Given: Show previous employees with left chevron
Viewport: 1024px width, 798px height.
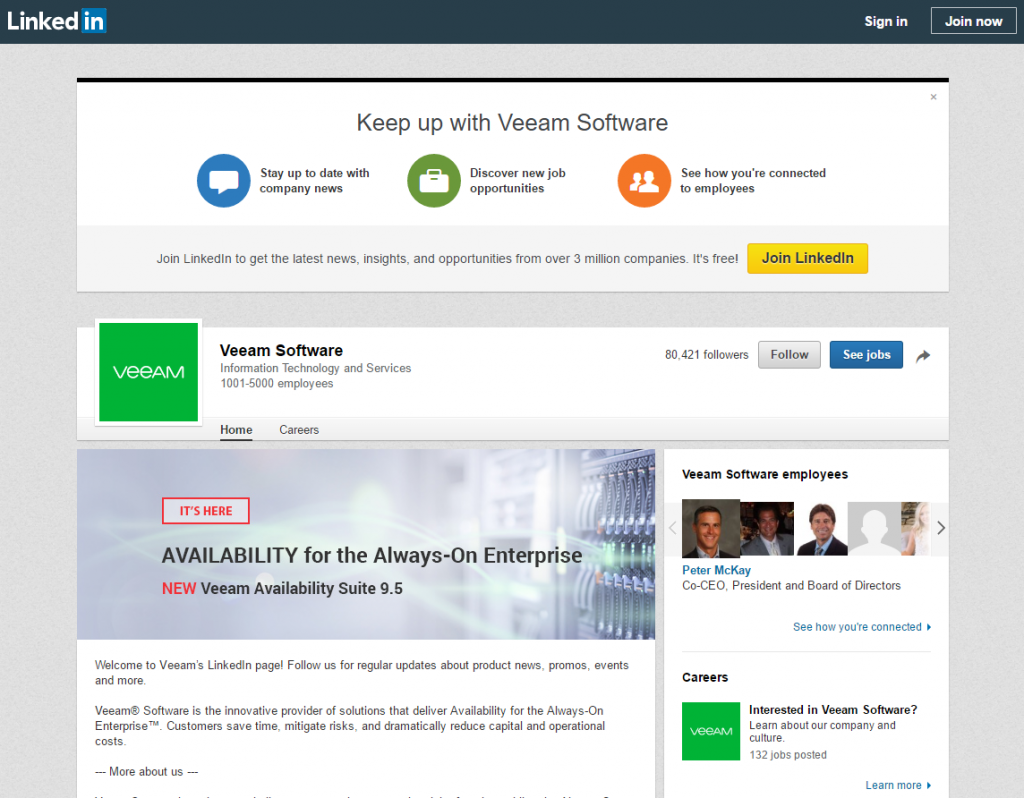Looking at the screenshot, I should (x=673, y=528).
